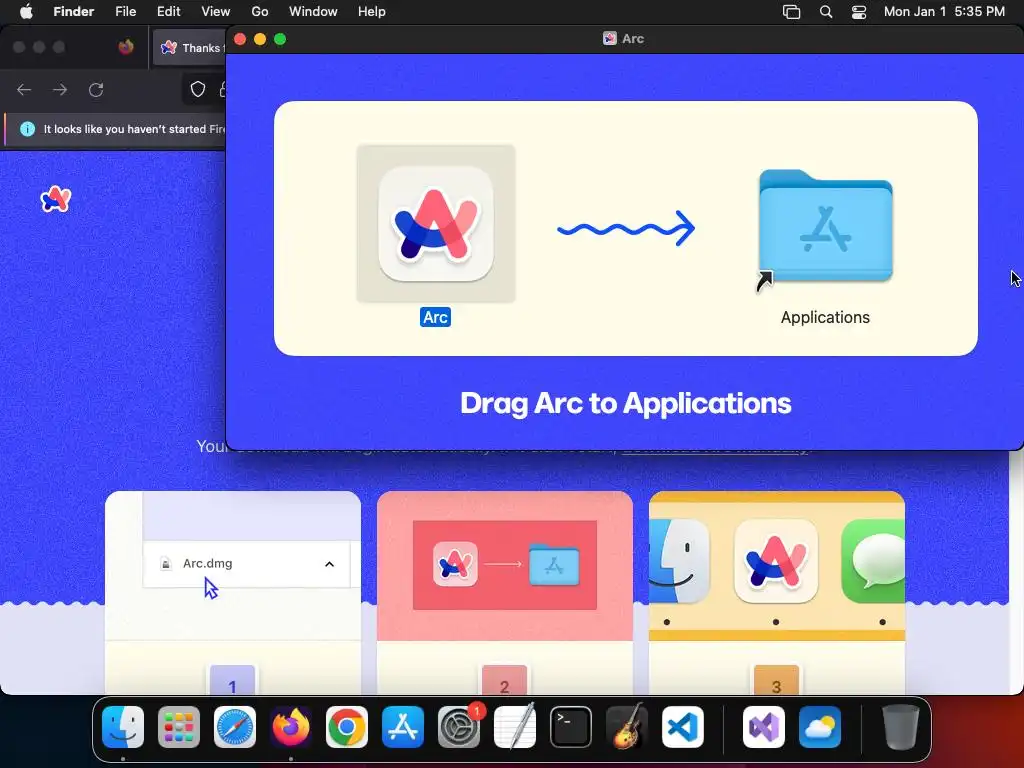Click the Arc icon in step 3 dock illustration
The width and height of the screenshot is (1024, 768).
tap(776, 562)
